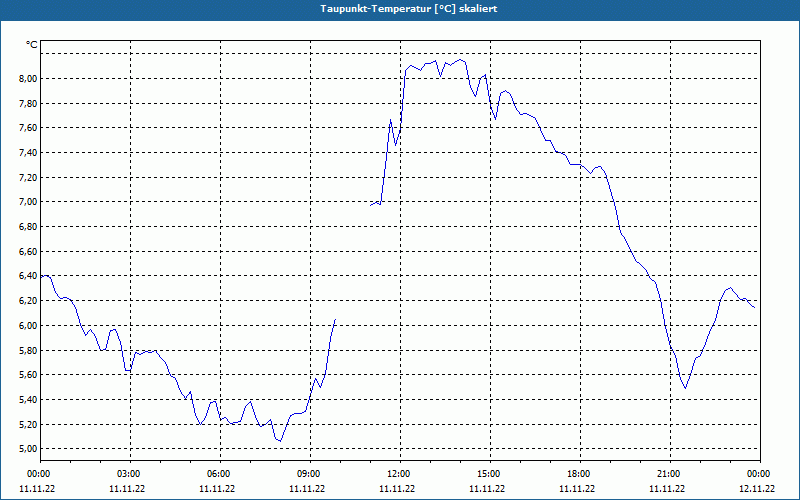The width and height of the screenshot is (800, 500).
Task: Click the 12.11.22 date label
Action: pyautogui.click(x=757, y=489)
